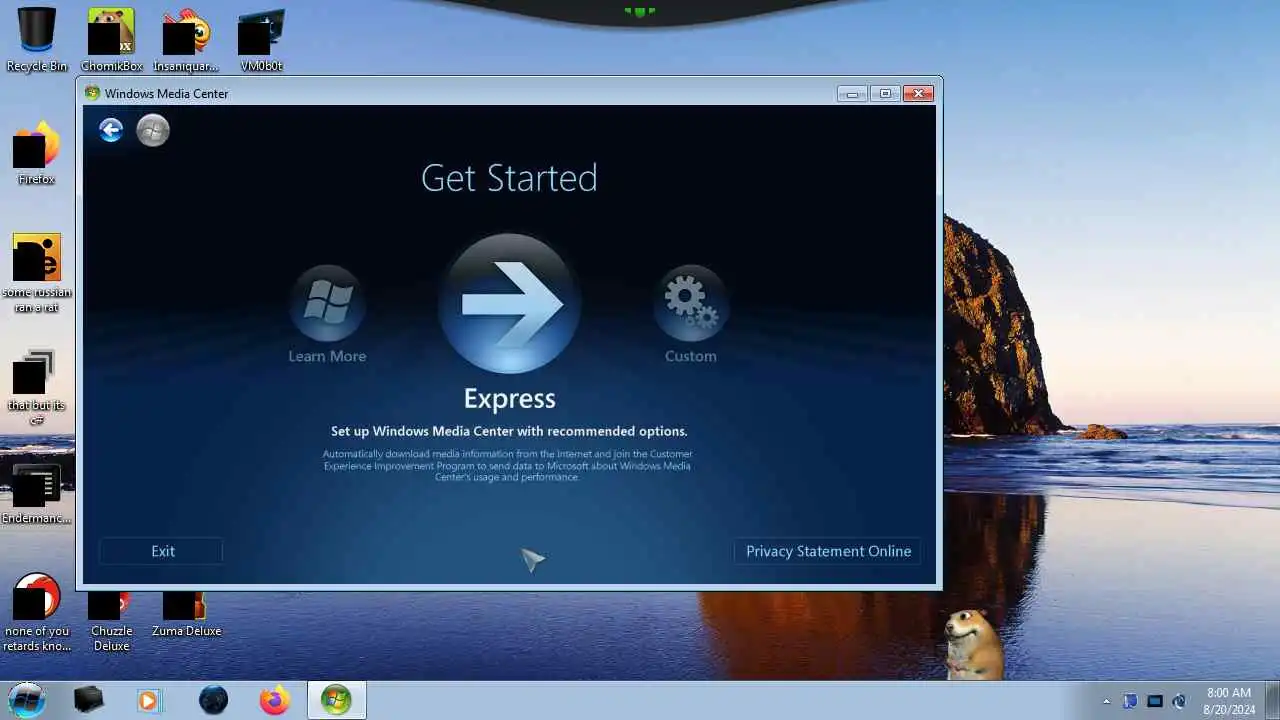The width and height of the screenshot is (1280, 720).
Task: Launch Chuzzle Deluxe from the desktop
Action: pos(112,620)
